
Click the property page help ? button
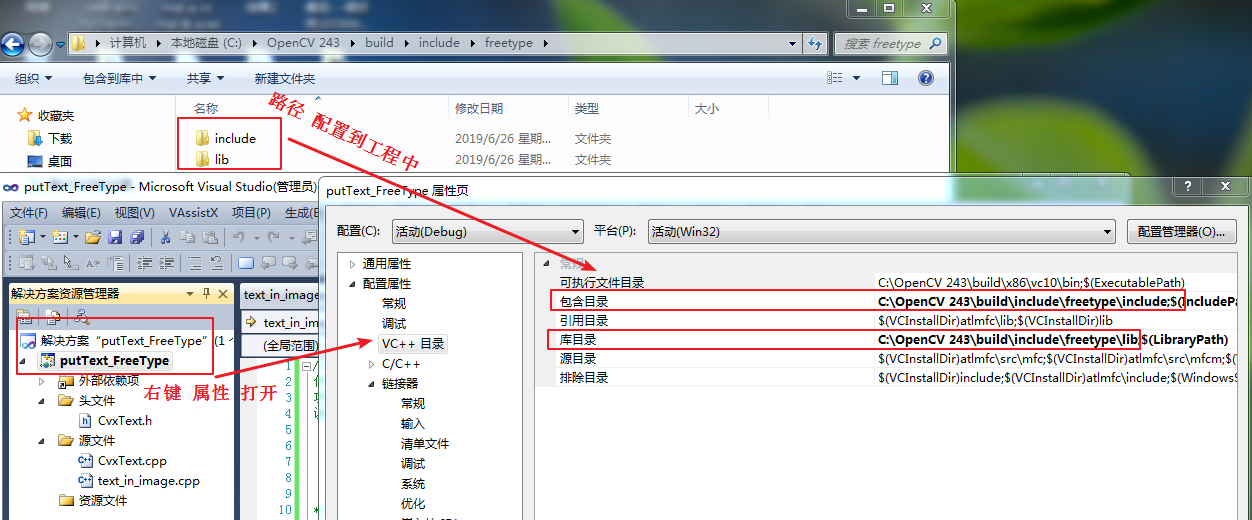[x=1188, y=186]
